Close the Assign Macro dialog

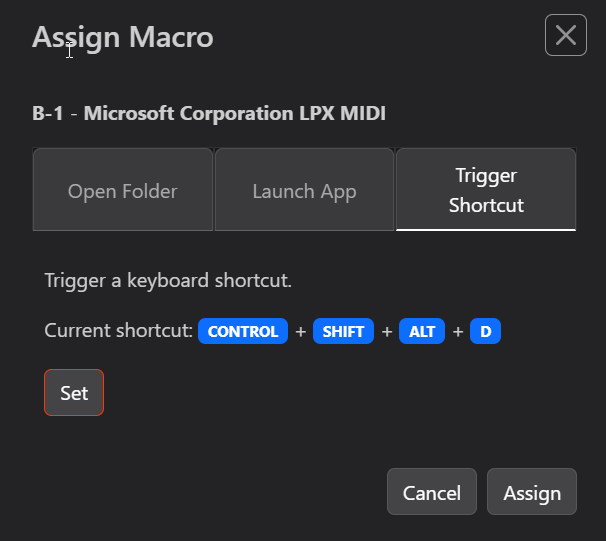pyautogui.click(x=565, y=36)
